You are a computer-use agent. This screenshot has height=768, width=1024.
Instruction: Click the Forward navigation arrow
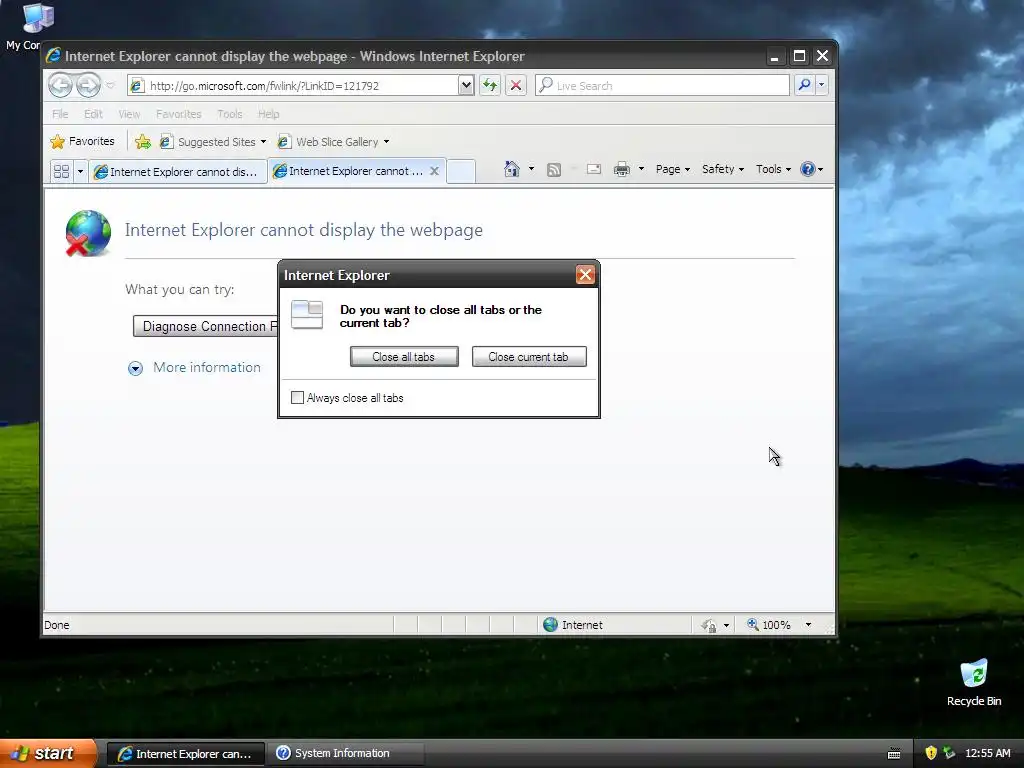coord(88,86)
